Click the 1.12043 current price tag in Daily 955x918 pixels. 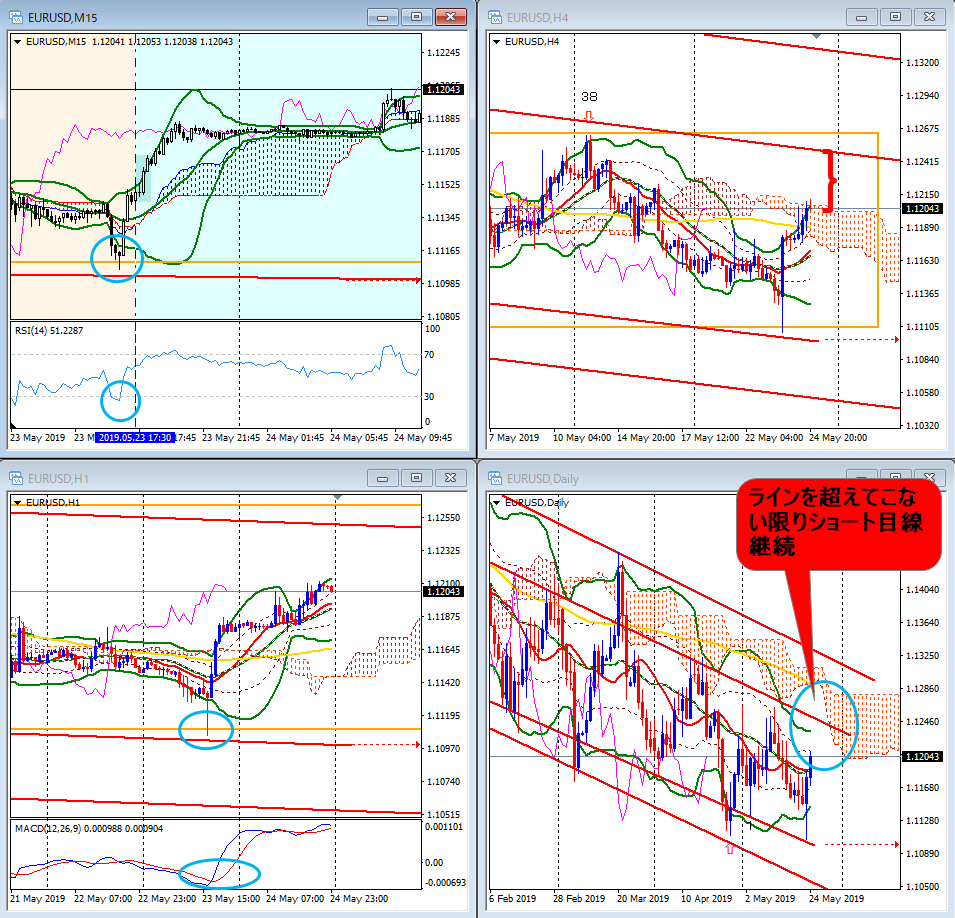tap(922, 756)
